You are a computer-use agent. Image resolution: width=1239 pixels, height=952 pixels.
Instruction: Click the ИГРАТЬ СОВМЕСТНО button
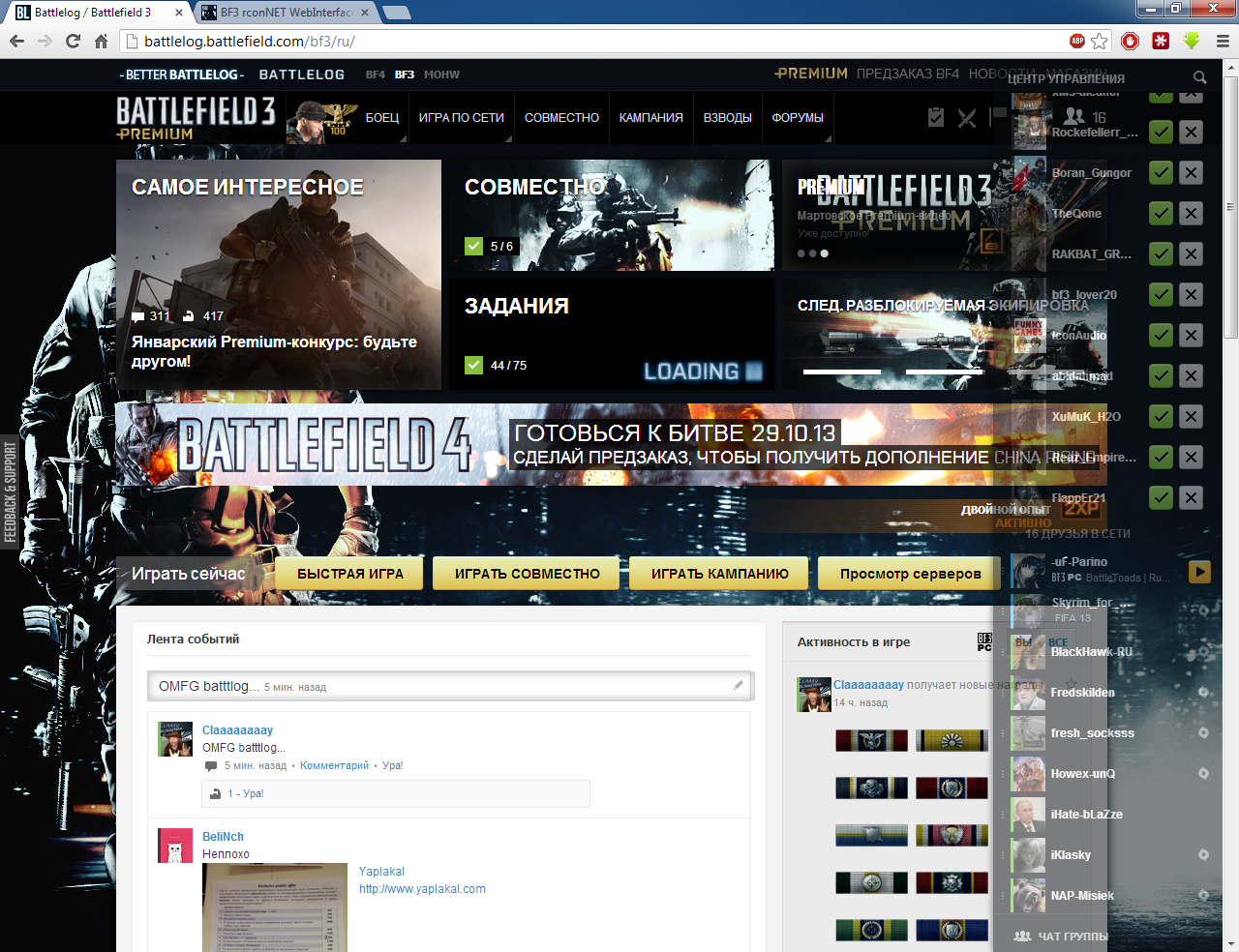(528, 574)
